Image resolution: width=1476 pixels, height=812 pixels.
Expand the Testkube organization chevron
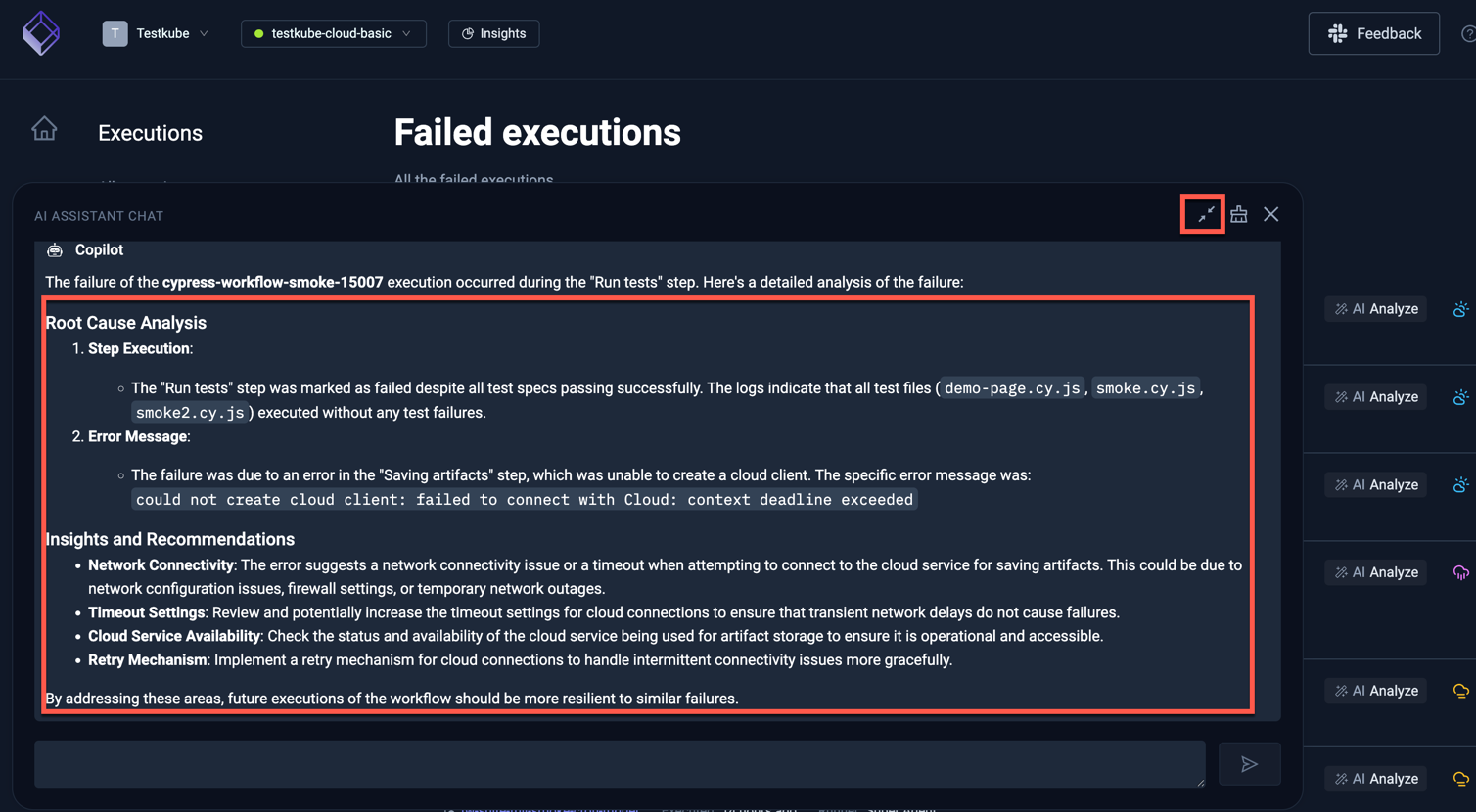tap(204, 33)
